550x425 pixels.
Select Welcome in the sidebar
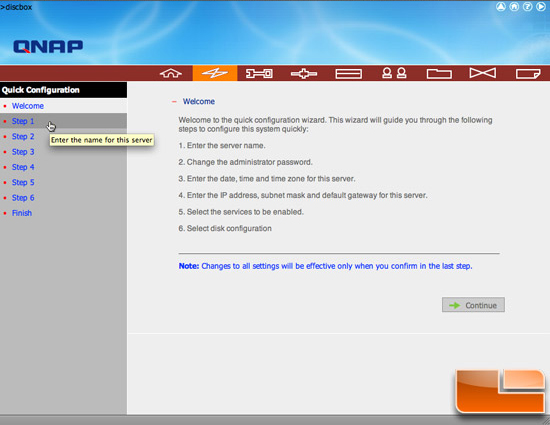pos(28,106)
